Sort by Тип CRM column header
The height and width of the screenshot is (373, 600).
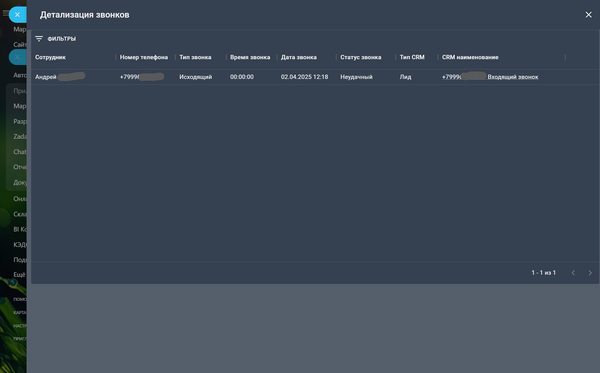click(412, 57)
